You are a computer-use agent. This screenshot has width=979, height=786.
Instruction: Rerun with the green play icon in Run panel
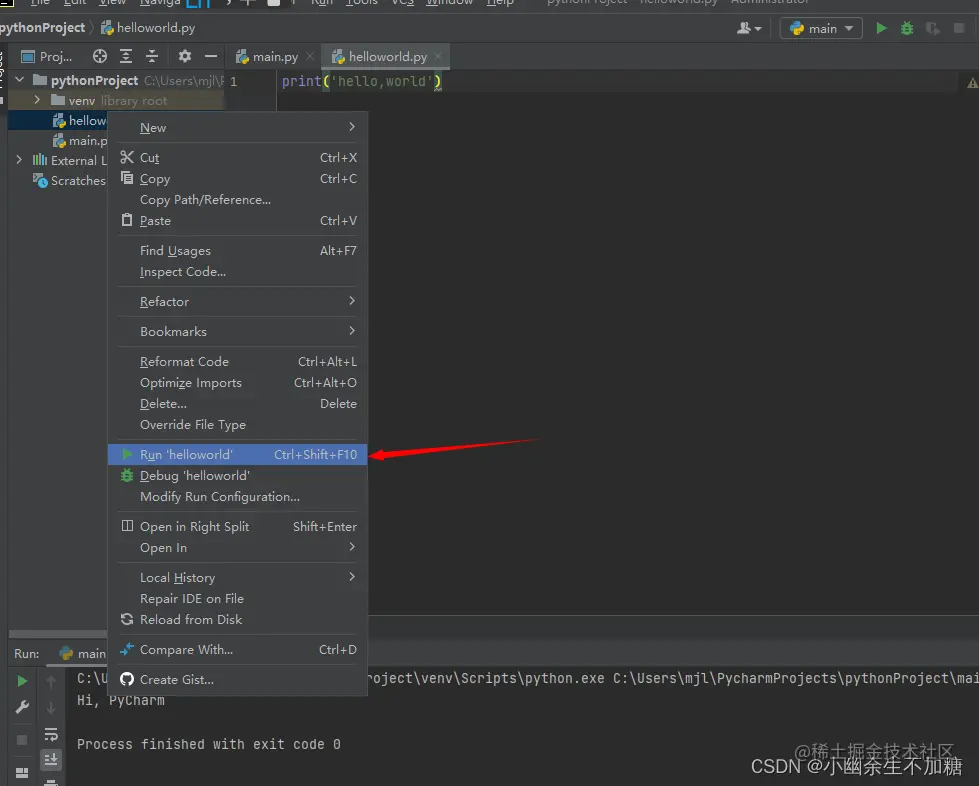(22, 680)
